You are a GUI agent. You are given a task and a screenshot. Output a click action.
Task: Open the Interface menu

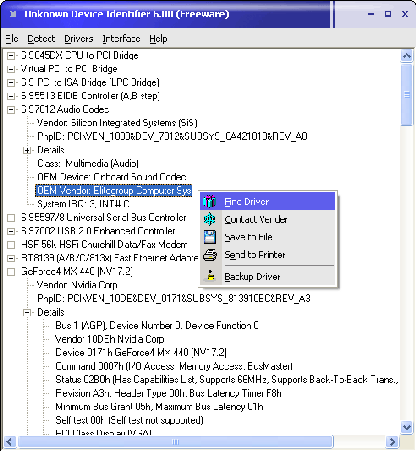121,39
